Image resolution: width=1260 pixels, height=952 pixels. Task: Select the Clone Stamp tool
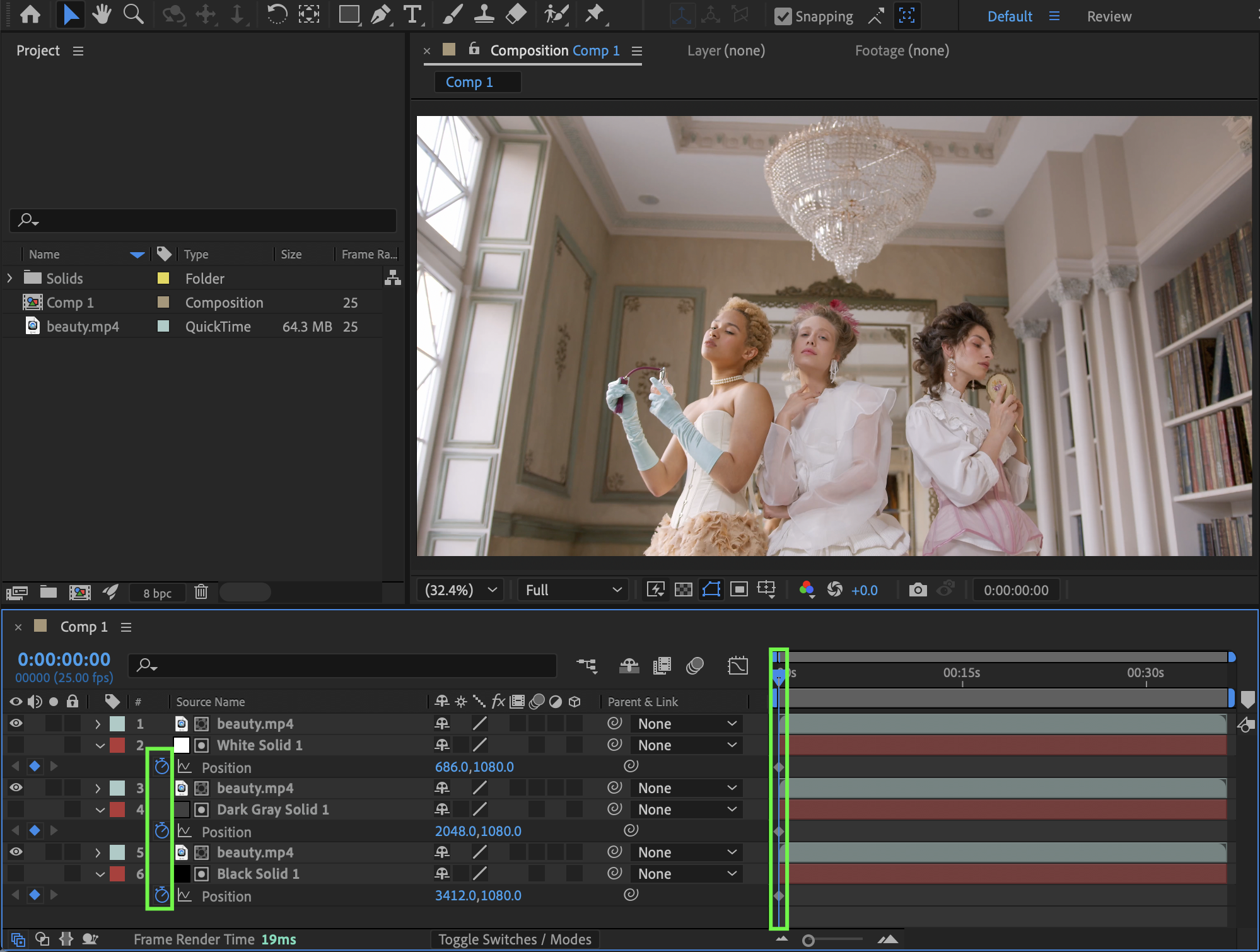484,15
